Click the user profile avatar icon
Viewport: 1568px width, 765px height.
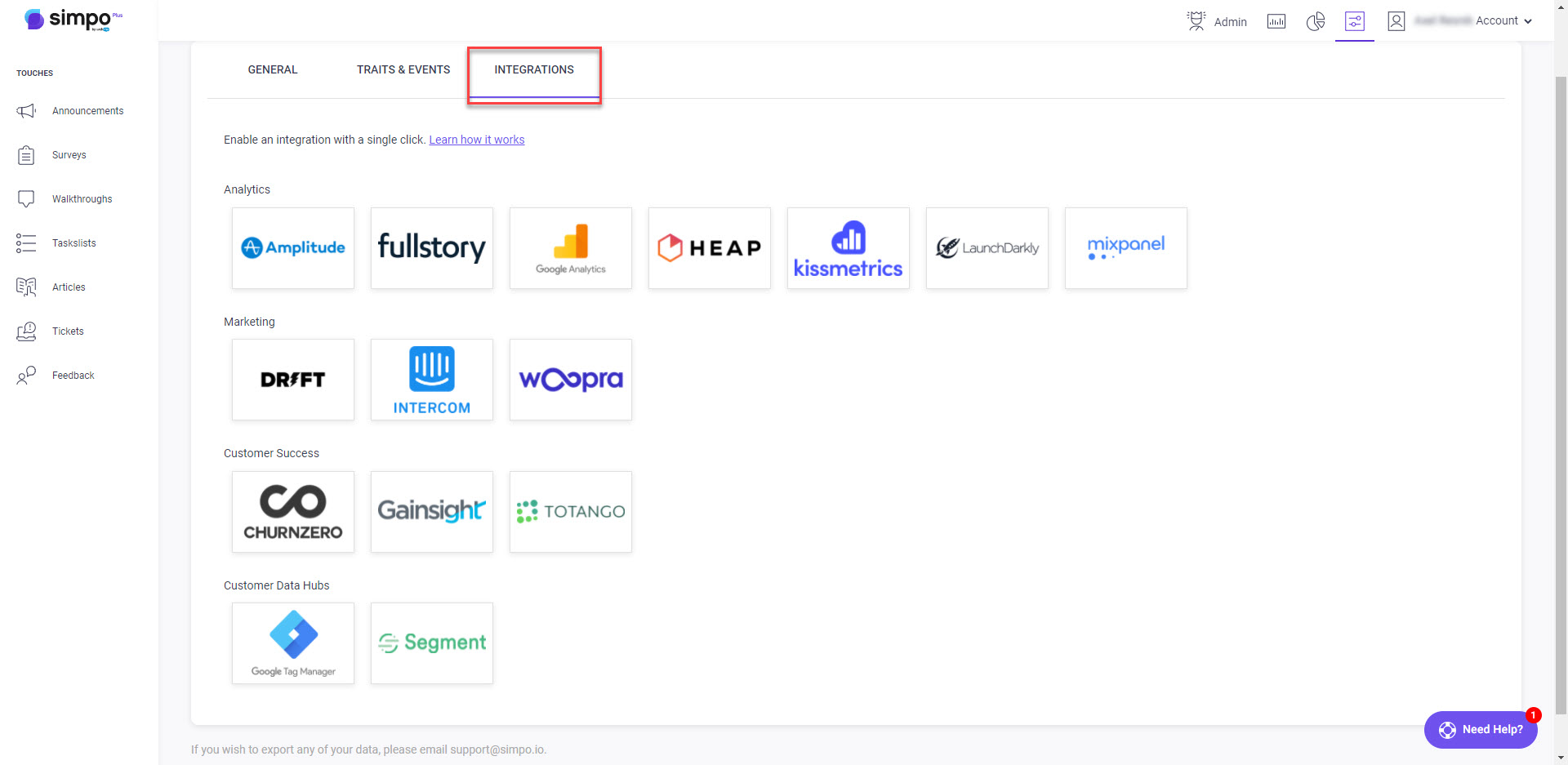(1396, 21)
